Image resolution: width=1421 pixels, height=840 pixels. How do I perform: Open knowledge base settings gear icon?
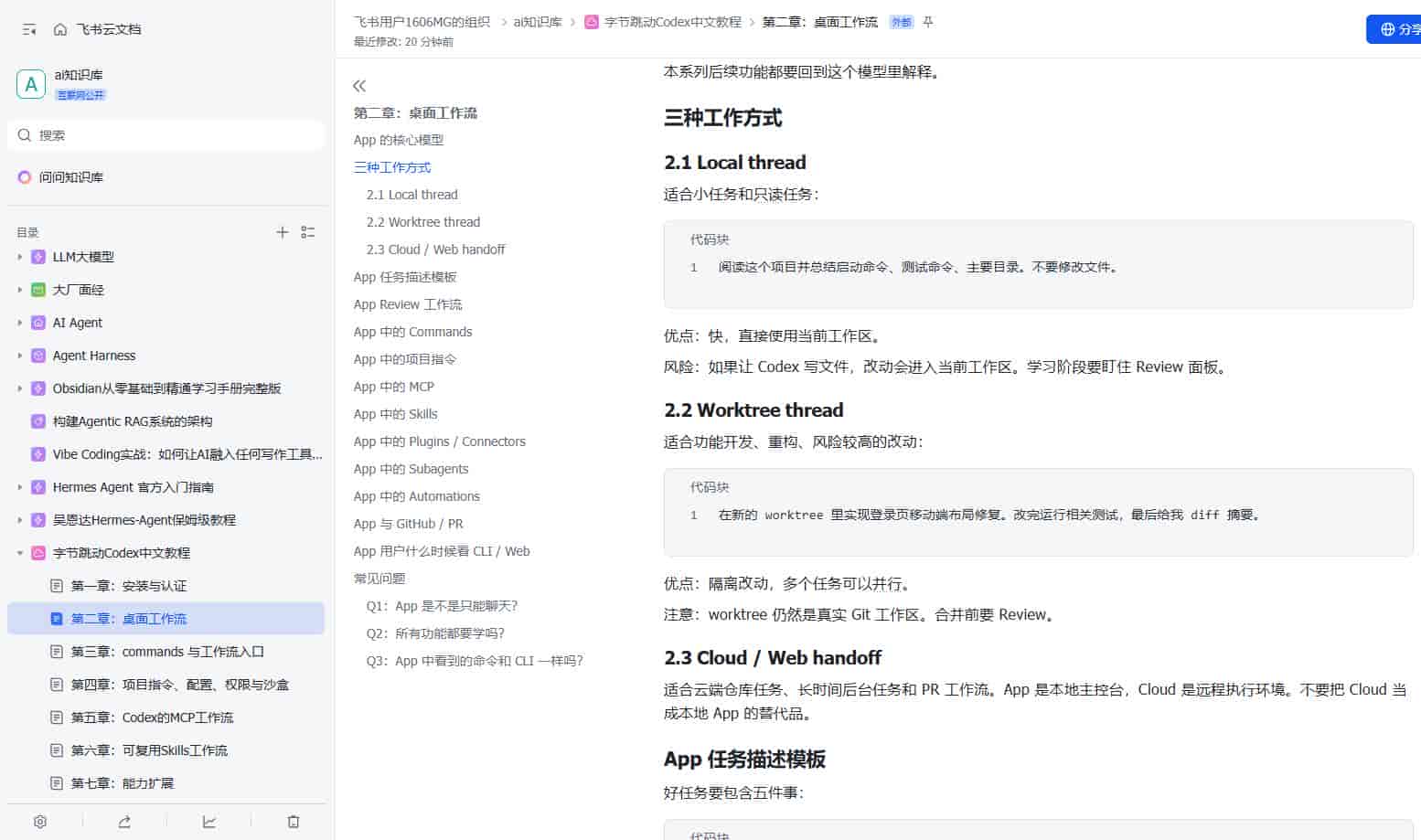[x=40, y=822]
